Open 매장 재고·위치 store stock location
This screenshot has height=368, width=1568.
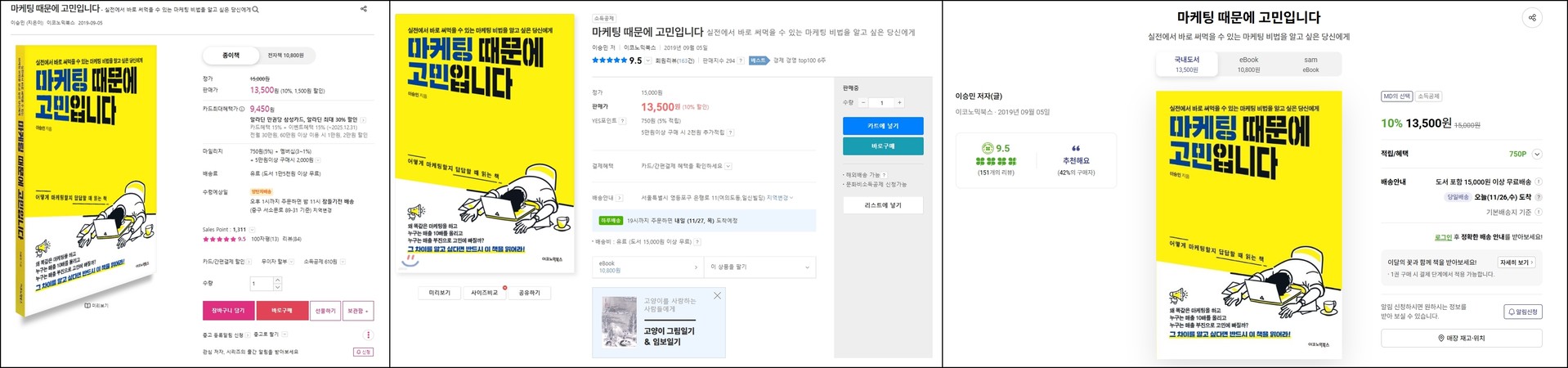pyautogui.click(x=1461, y=338)
